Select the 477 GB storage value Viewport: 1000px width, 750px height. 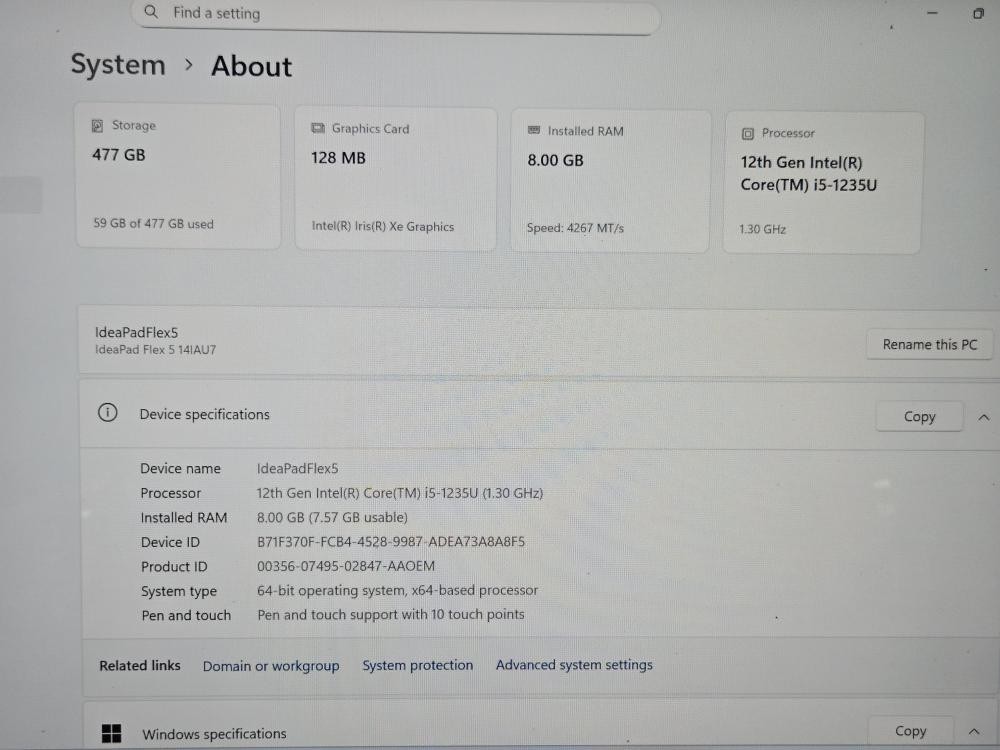[119, 155]
